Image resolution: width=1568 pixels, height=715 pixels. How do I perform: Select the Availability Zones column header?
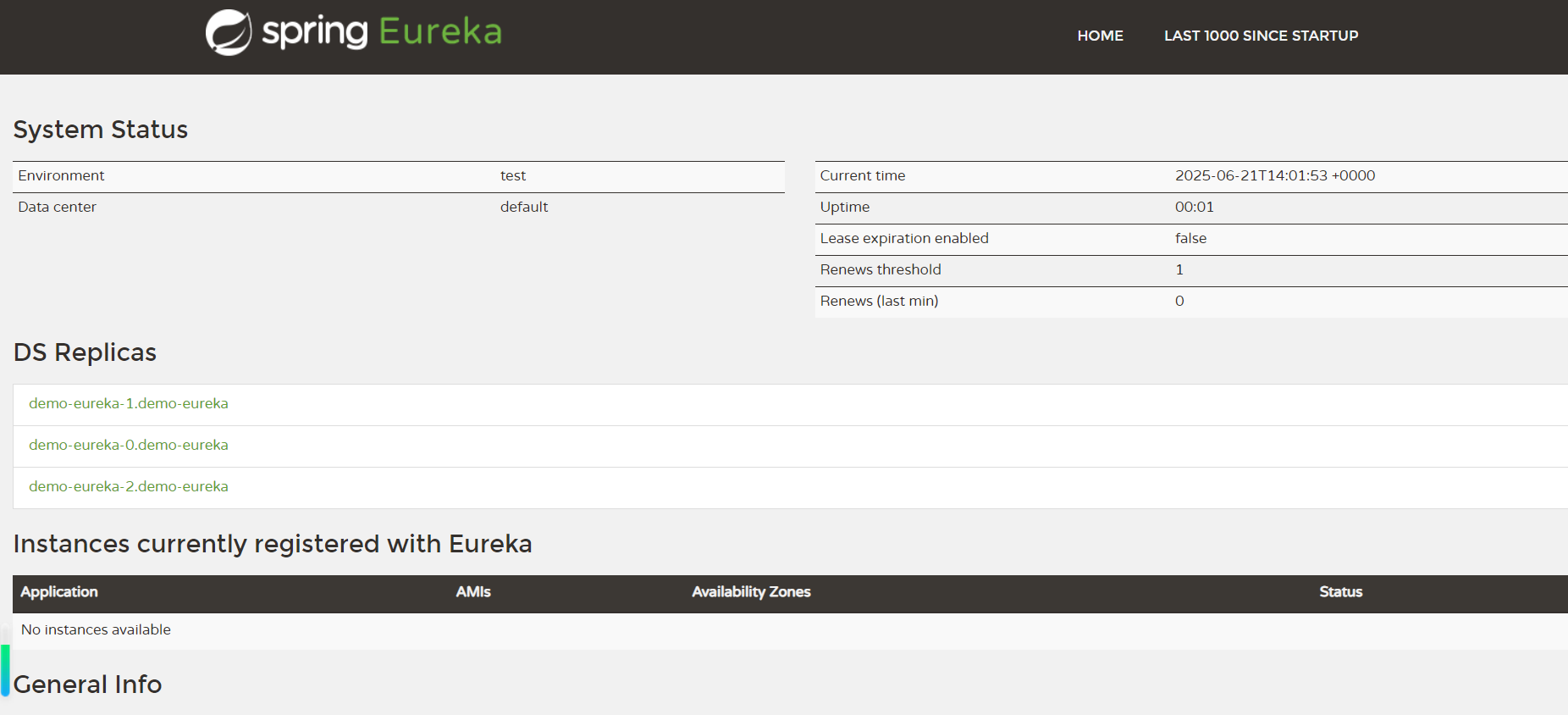click(751, 592)
